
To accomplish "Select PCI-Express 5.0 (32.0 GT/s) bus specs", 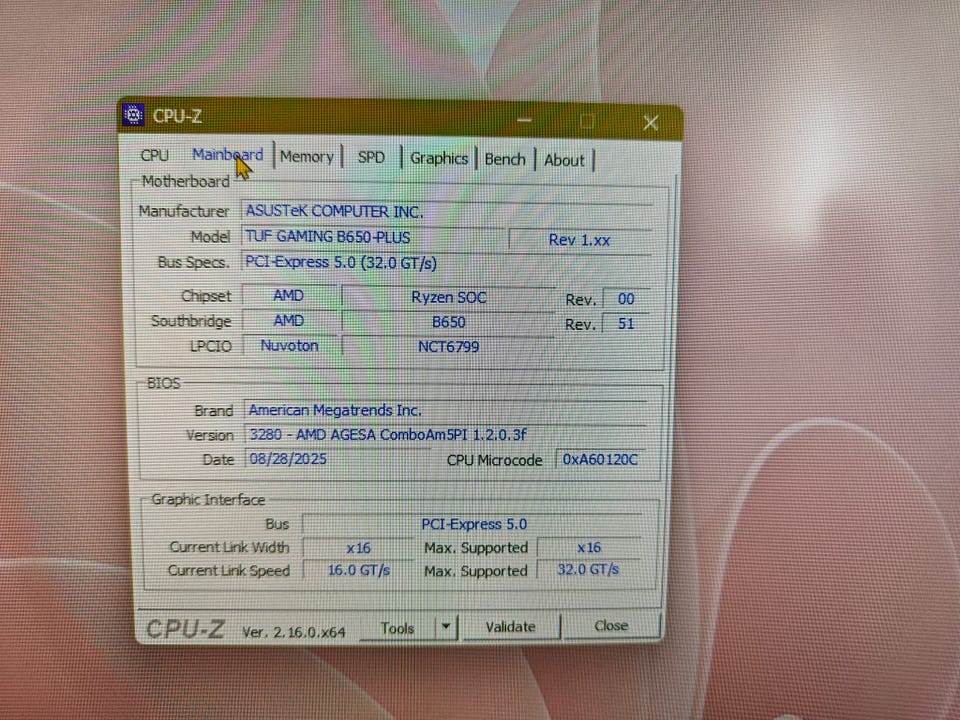I will 447,263.
